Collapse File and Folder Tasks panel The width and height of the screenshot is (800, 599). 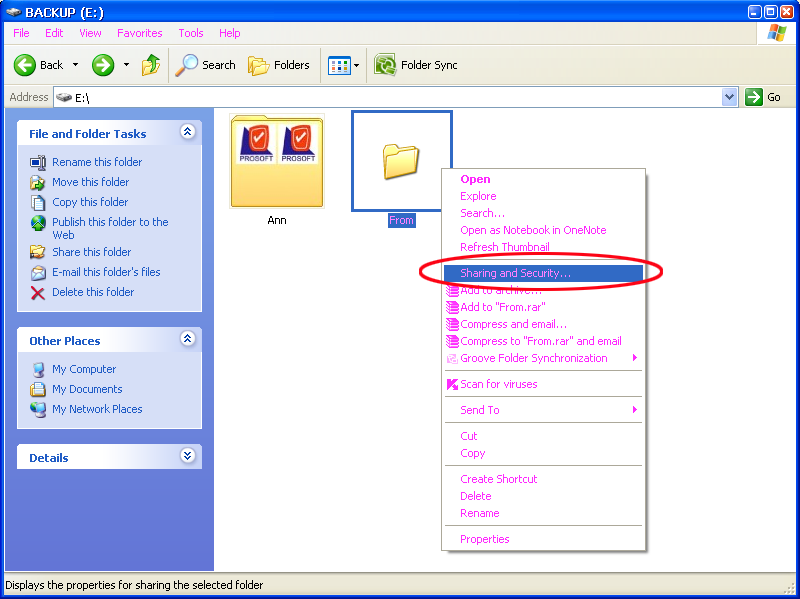tap(187, 132)
